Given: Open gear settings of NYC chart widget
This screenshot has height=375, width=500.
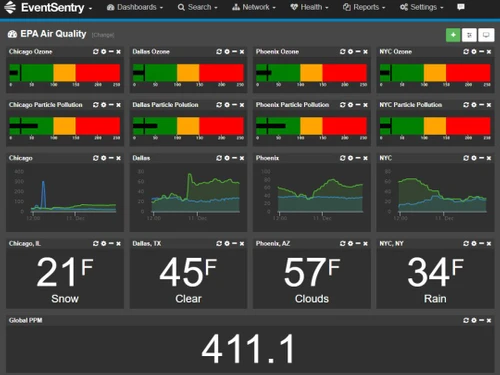Looking at the screenshot, I should [474, 158].
